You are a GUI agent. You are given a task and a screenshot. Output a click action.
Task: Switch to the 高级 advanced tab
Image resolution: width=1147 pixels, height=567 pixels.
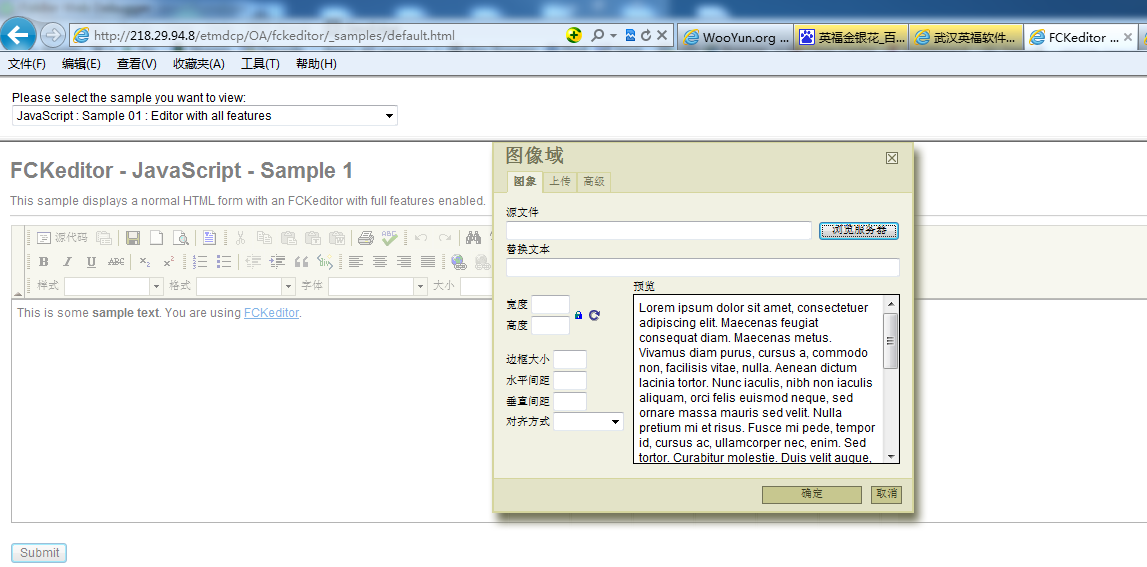pos(594,181)
